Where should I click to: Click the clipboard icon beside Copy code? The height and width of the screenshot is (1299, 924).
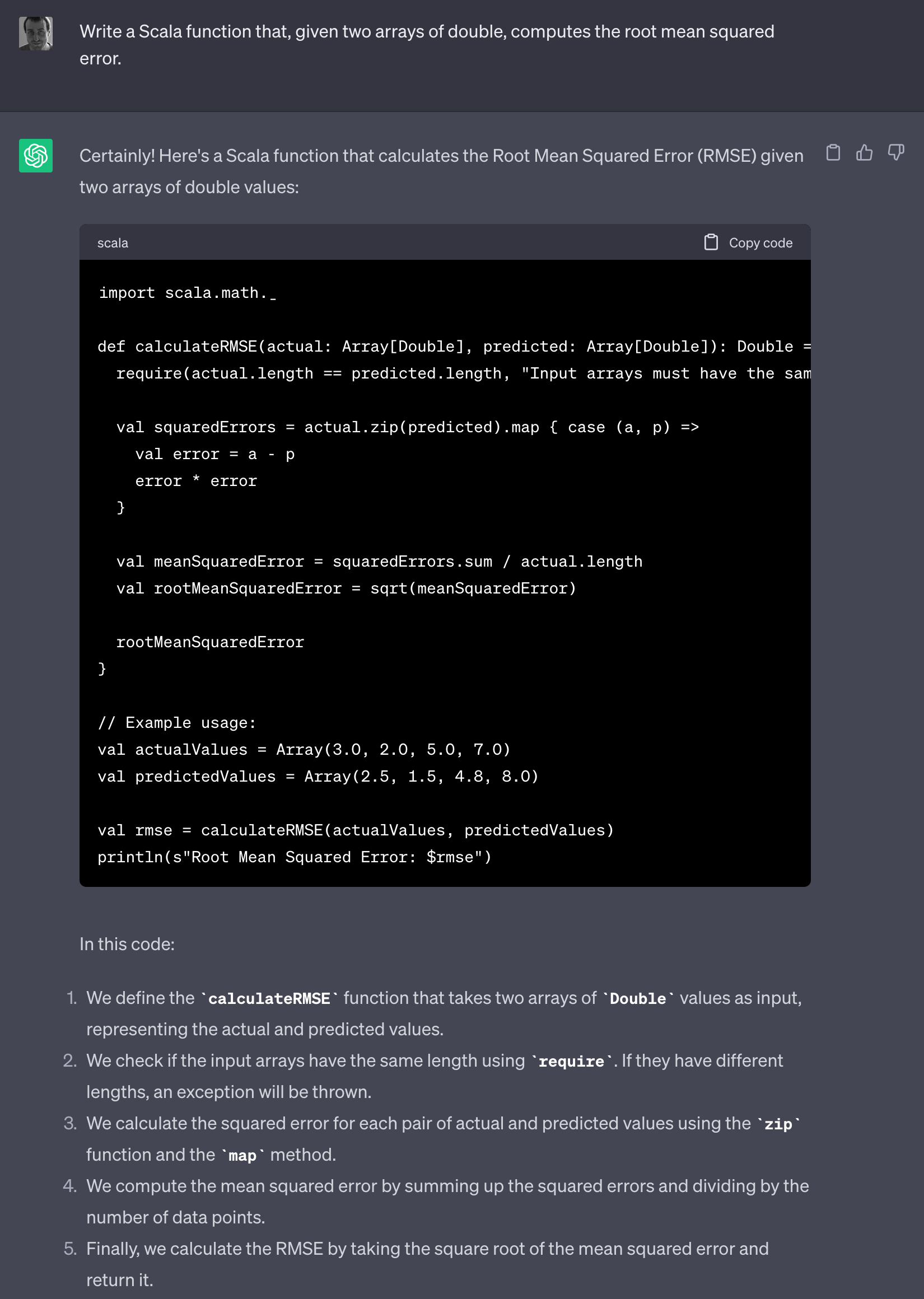pos(711,242)
